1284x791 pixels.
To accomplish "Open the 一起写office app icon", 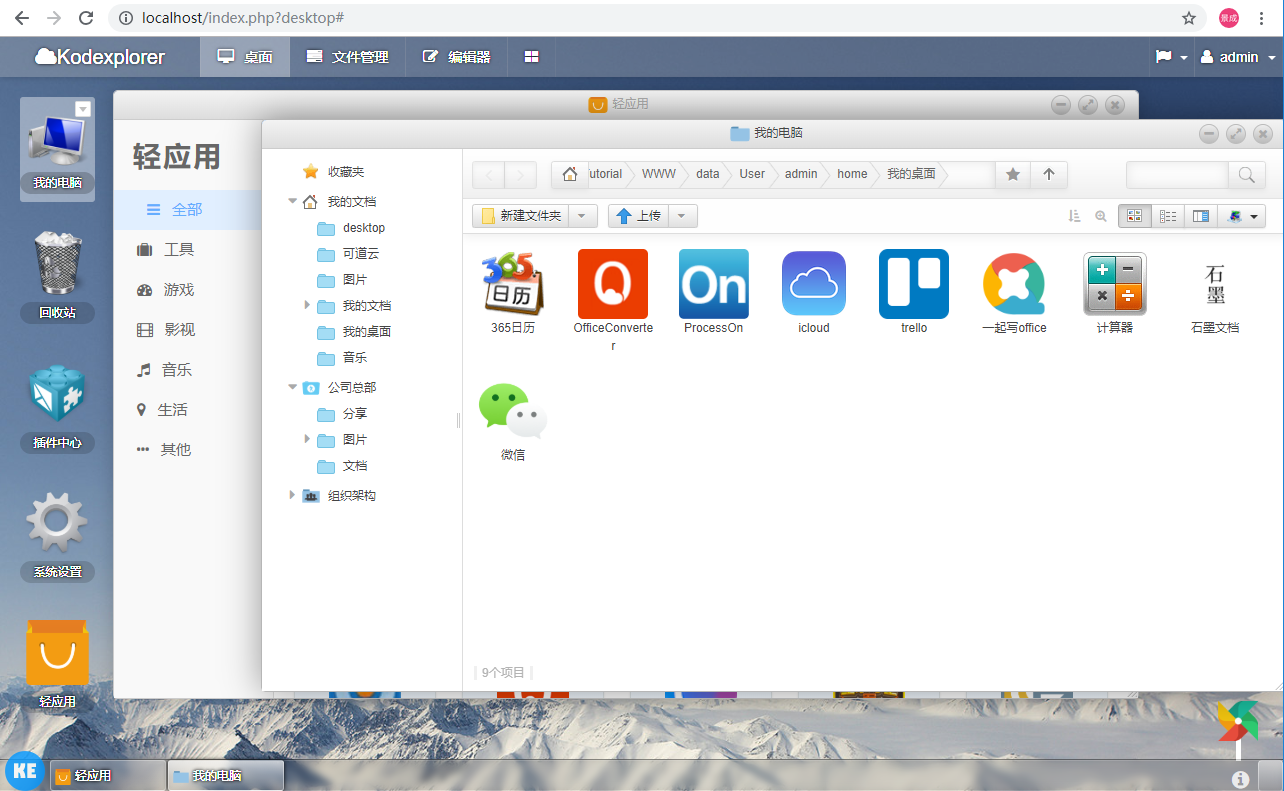I will [1014, 284].
